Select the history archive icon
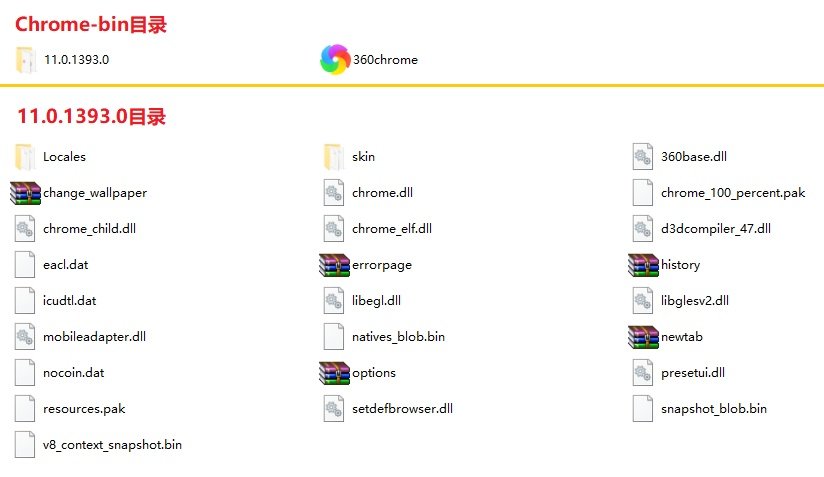The width and height of the screenshot is (824, 477). [x=643, y=265]
